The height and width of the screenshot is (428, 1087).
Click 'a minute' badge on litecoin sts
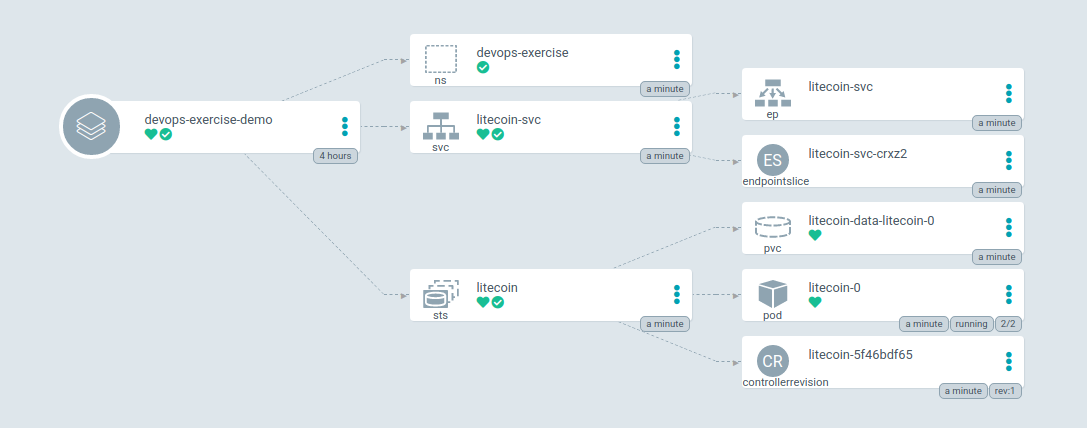tap(665, 324)
